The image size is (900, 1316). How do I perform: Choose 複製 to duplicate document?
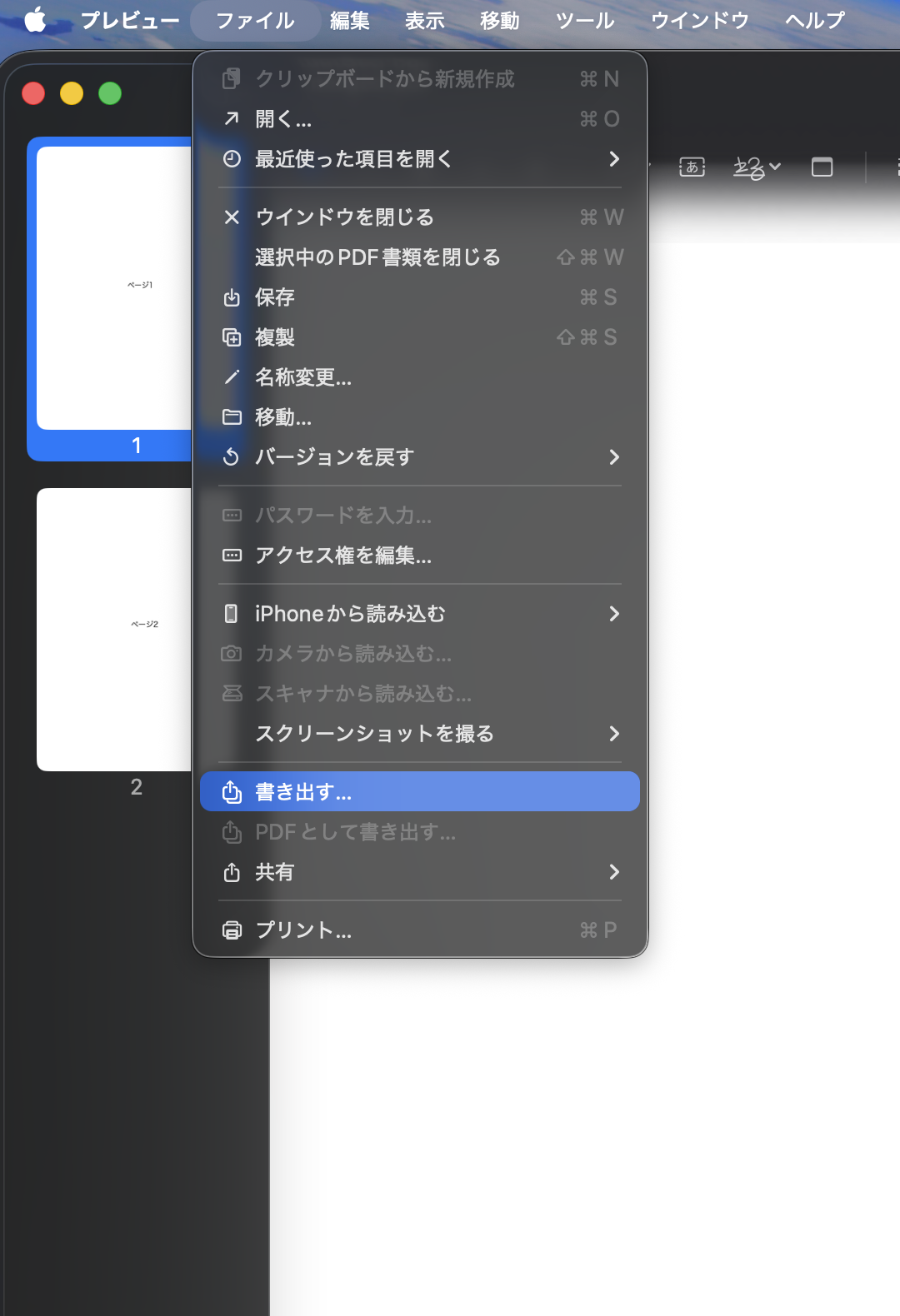[420, 337]
